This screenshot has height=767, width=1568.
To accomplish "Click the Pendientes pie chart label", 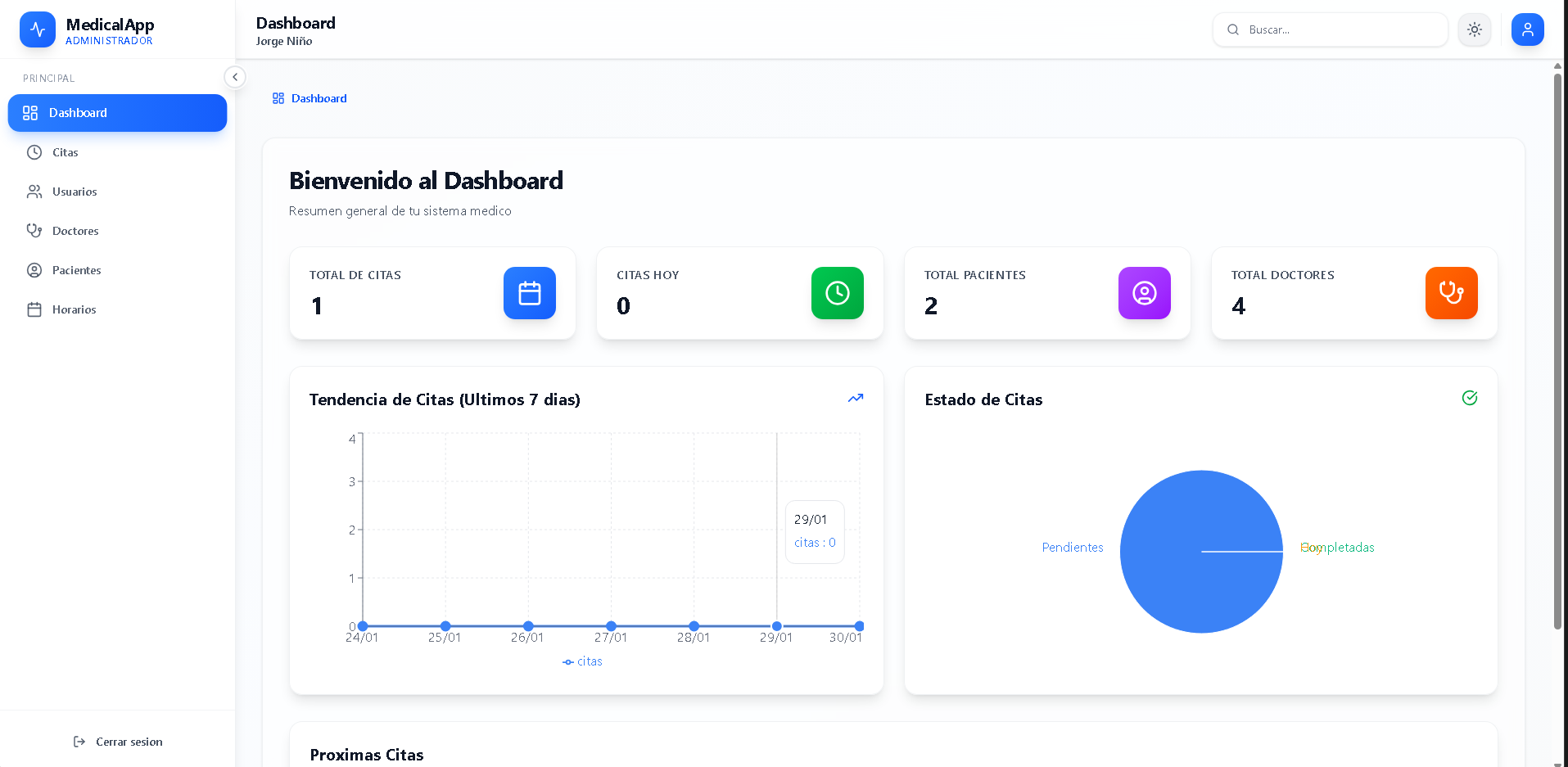I will pyautogui.click(x=1073, y=548).
